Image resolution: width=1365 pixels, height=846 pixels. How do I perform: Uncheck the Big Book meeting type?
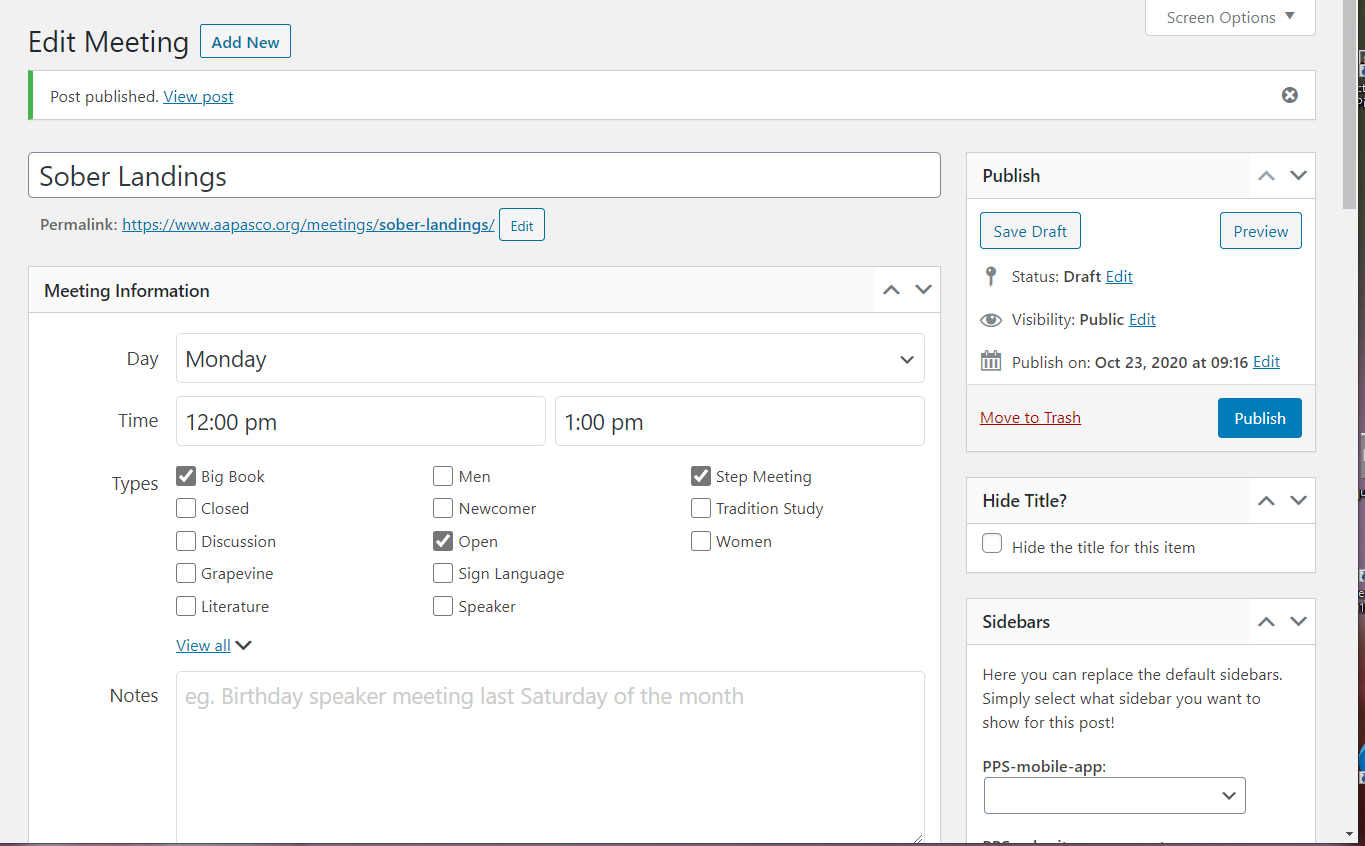pos(185,475)
